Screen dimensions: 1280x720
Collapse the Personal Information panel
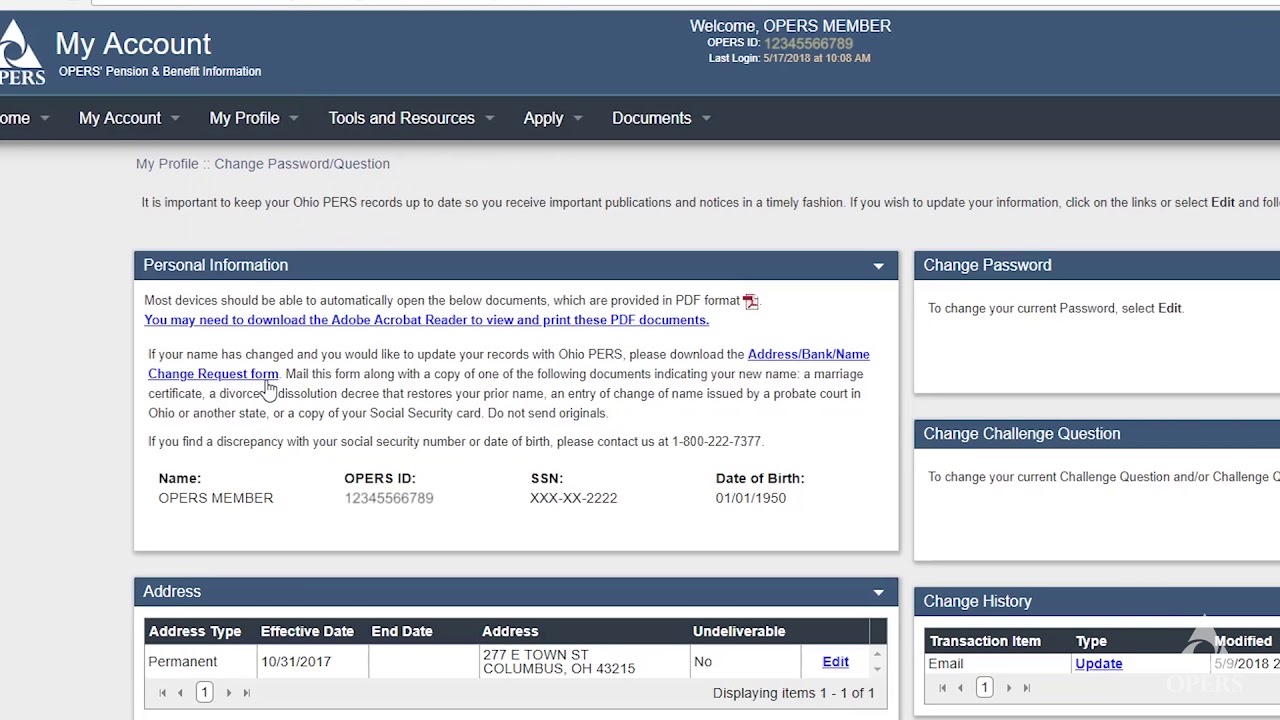point(878,266)
